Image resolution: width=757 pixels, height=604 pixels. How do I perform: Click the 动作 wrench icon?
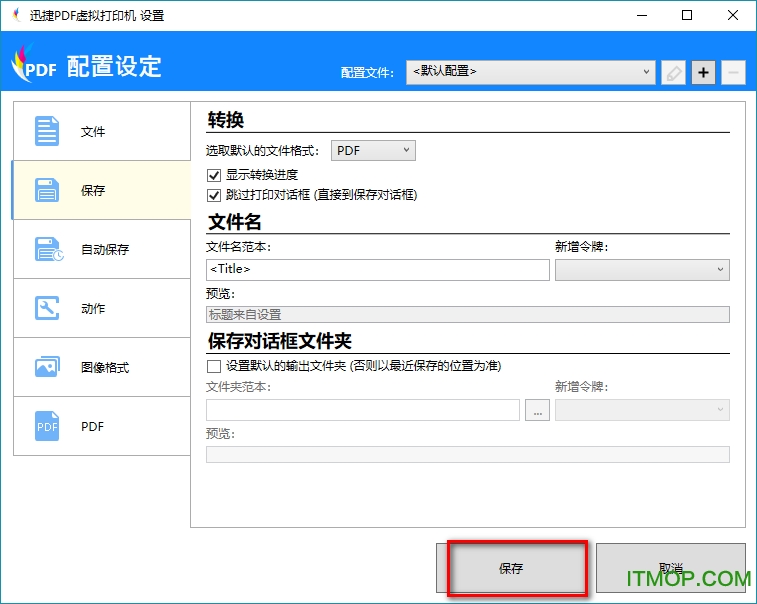[x=47, y=308]
